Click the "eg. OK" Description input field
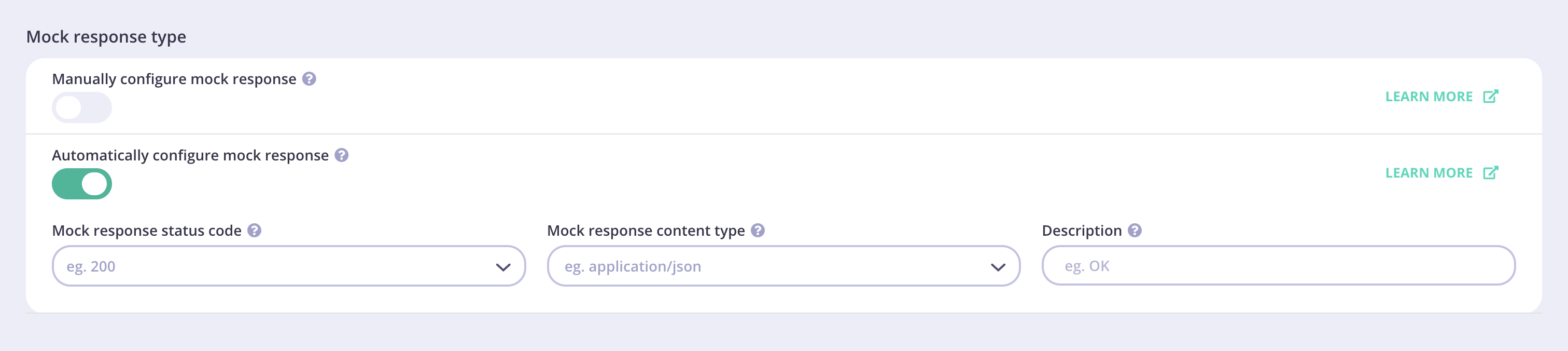Image resolution: width=1568 pixels, height=351 pixels. [1278, 266]
